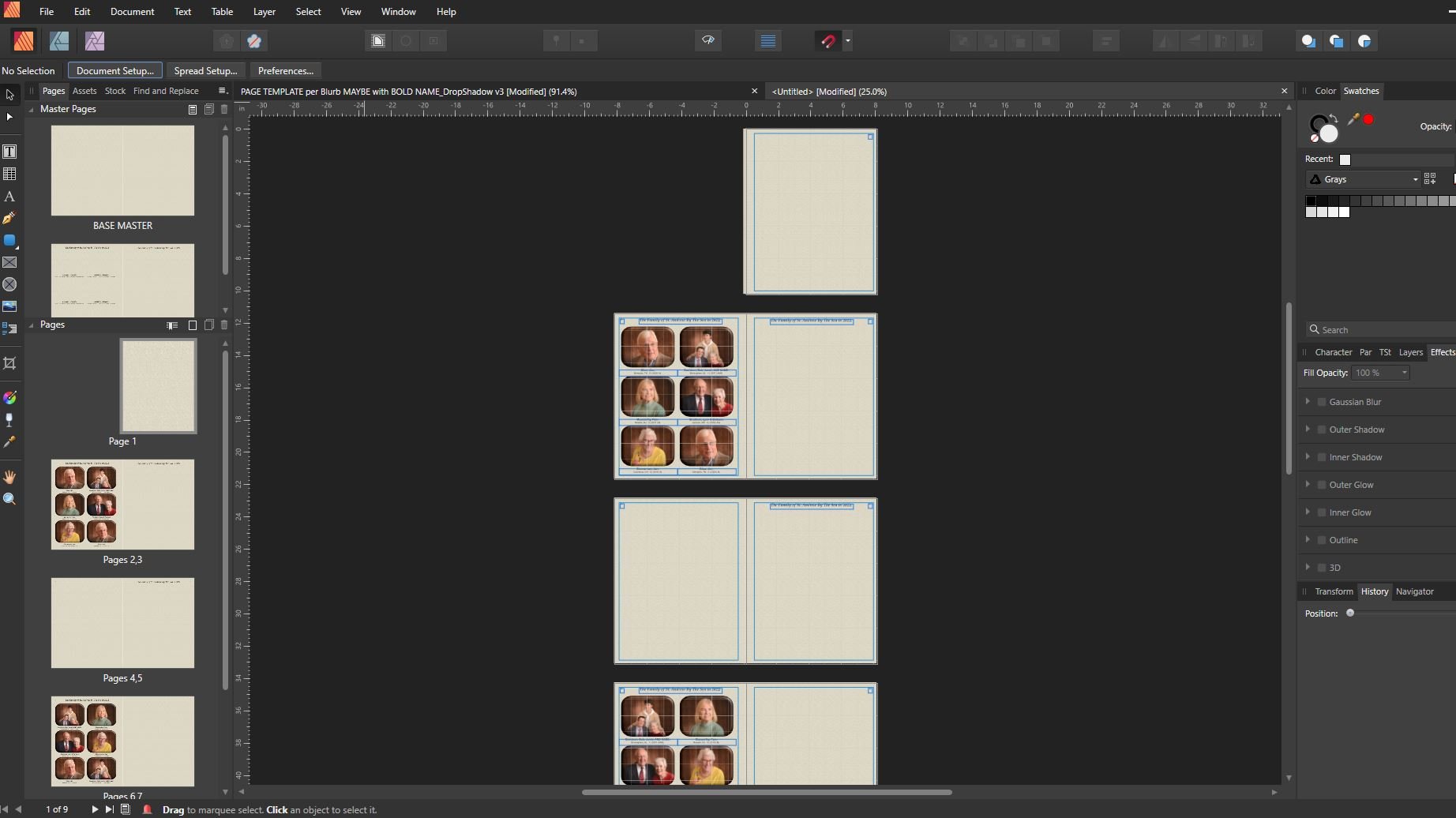The height and width of the screenshot is (818, 1456).
Task: Select the View hand tool
Action: [x=9, y=477]
